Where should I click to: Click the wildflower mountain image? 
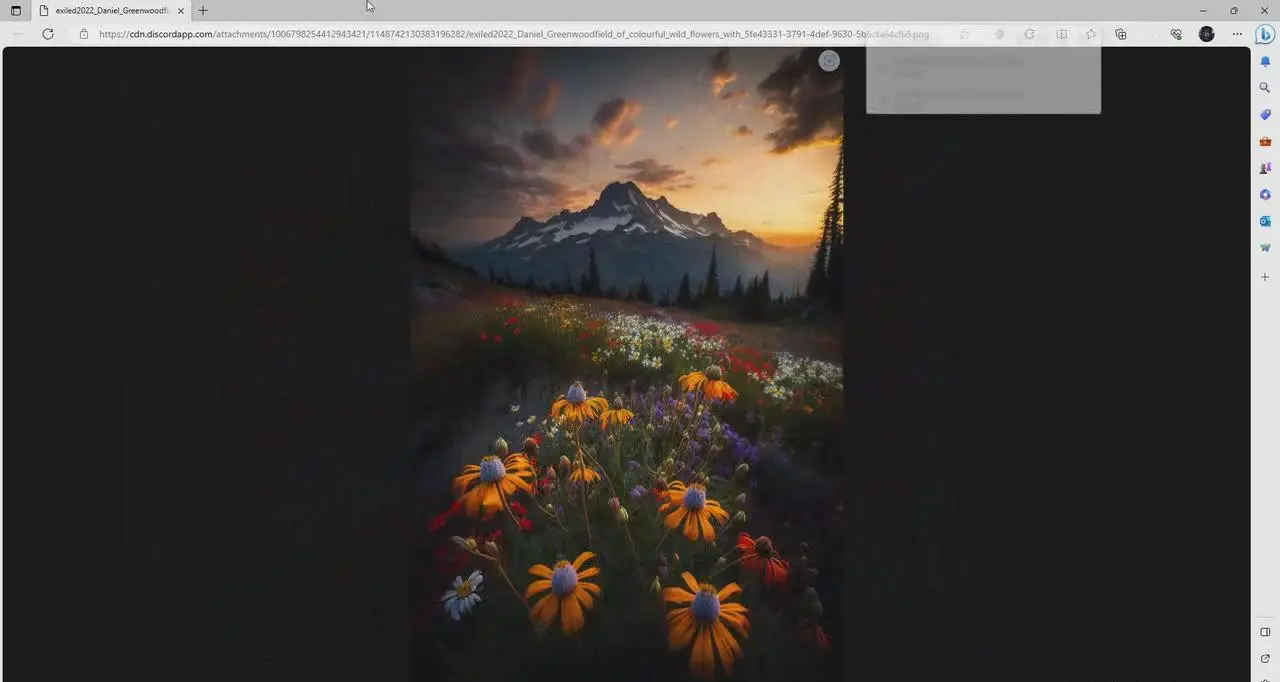[x=626, y=364]
